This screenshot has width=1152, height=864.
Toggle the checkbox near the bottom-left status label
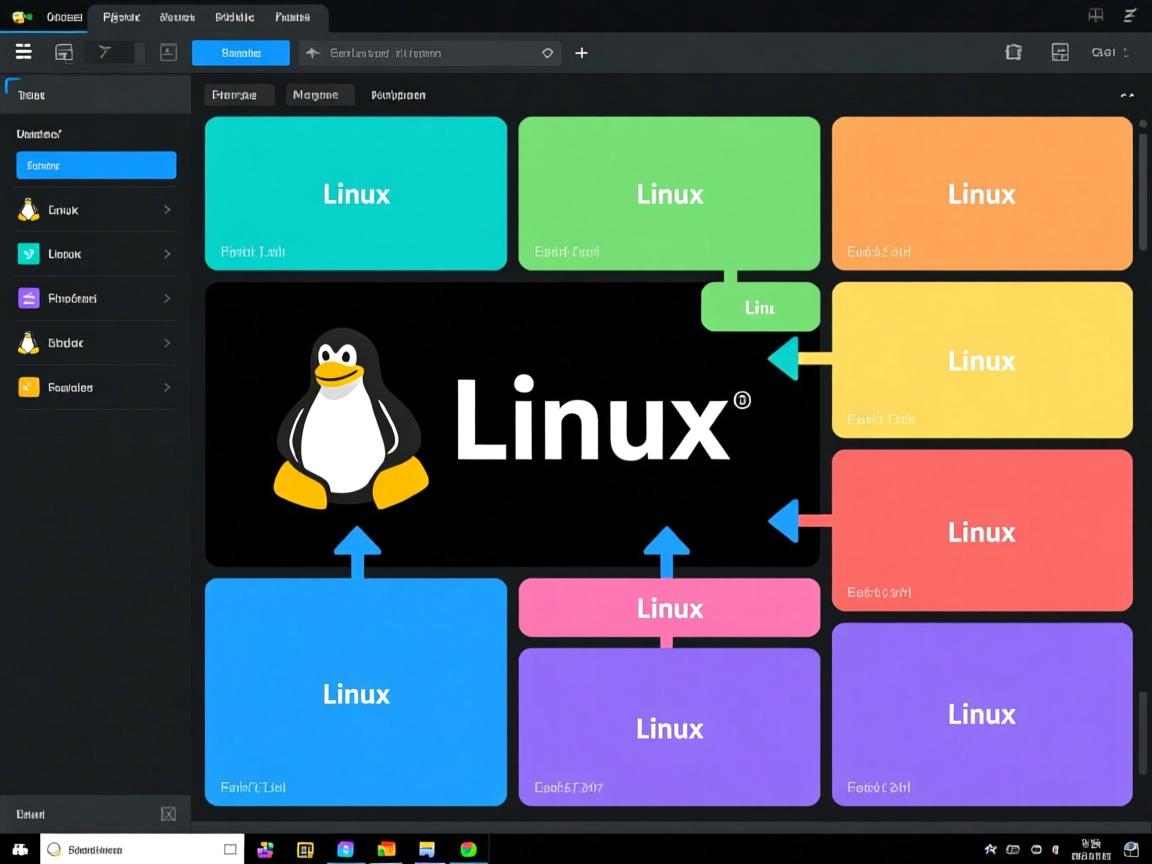click(168, 814)
